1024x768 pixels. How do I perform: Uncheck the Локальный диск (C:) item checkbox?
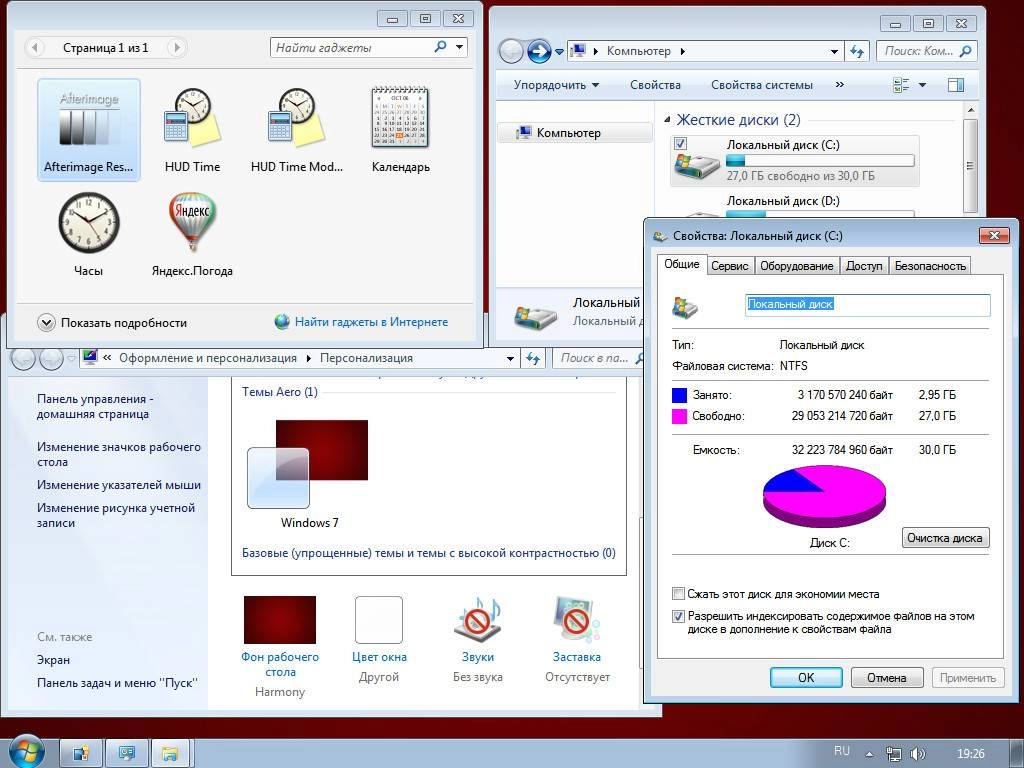click(x=680, y=143)
